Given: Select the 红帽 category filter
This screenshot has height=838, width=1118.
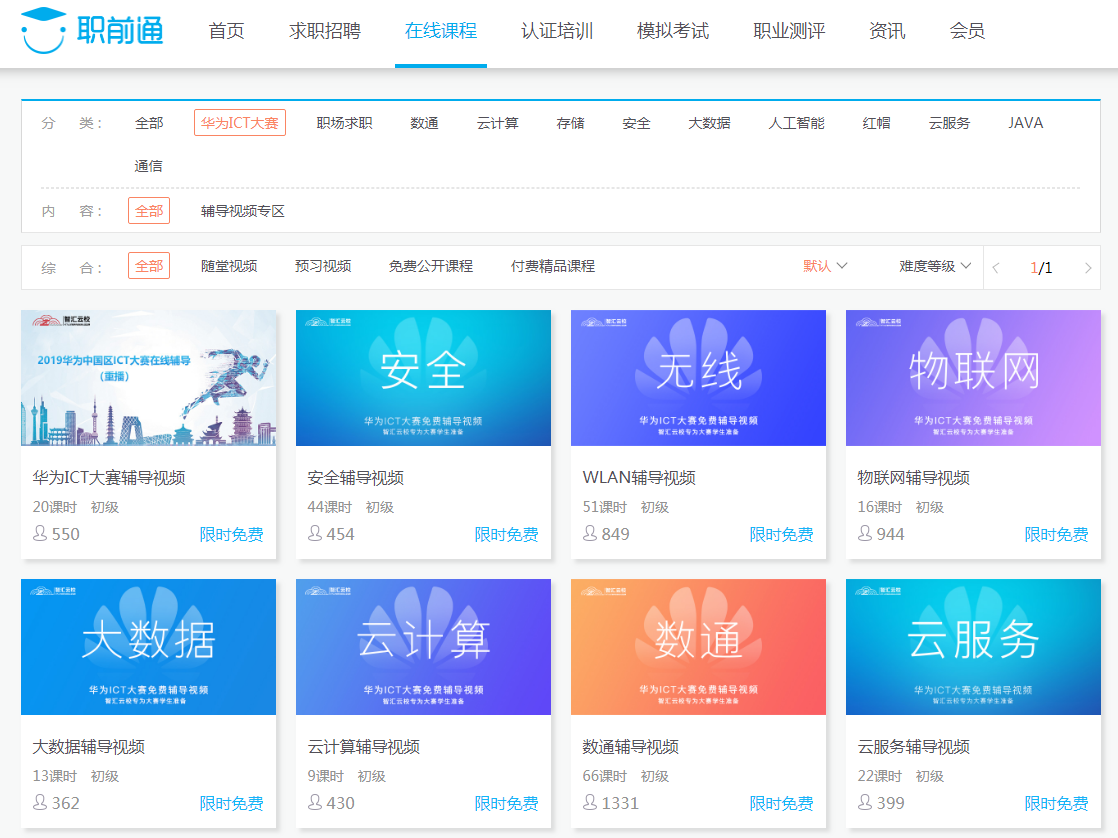Looking at the screenshot, I should click(x=876, y=123).
